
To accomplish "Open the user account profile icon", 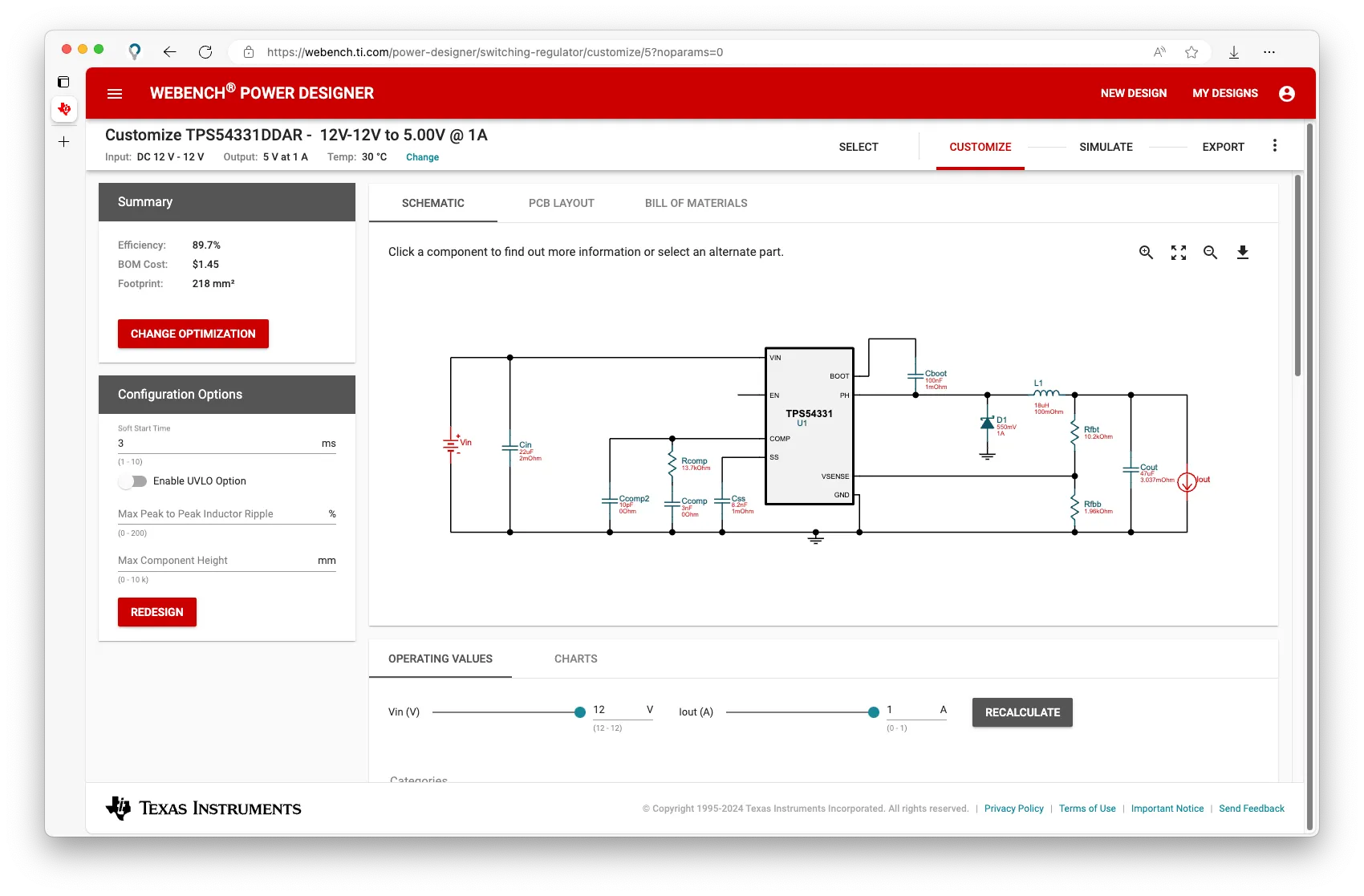I will [1287, 94].
